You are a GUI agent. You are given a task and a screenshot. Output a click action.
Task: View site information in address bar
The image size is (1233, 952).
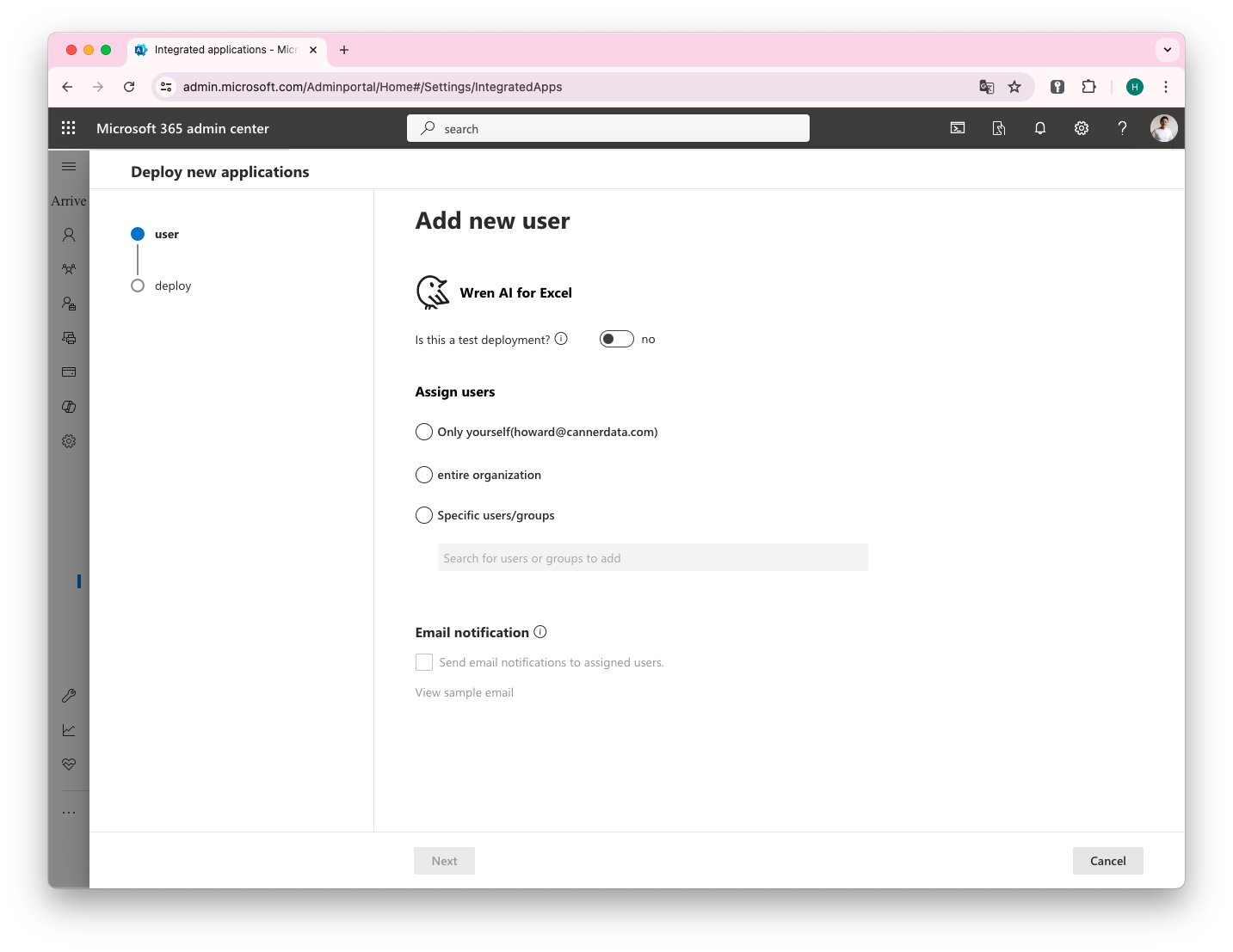click(167, 87)
